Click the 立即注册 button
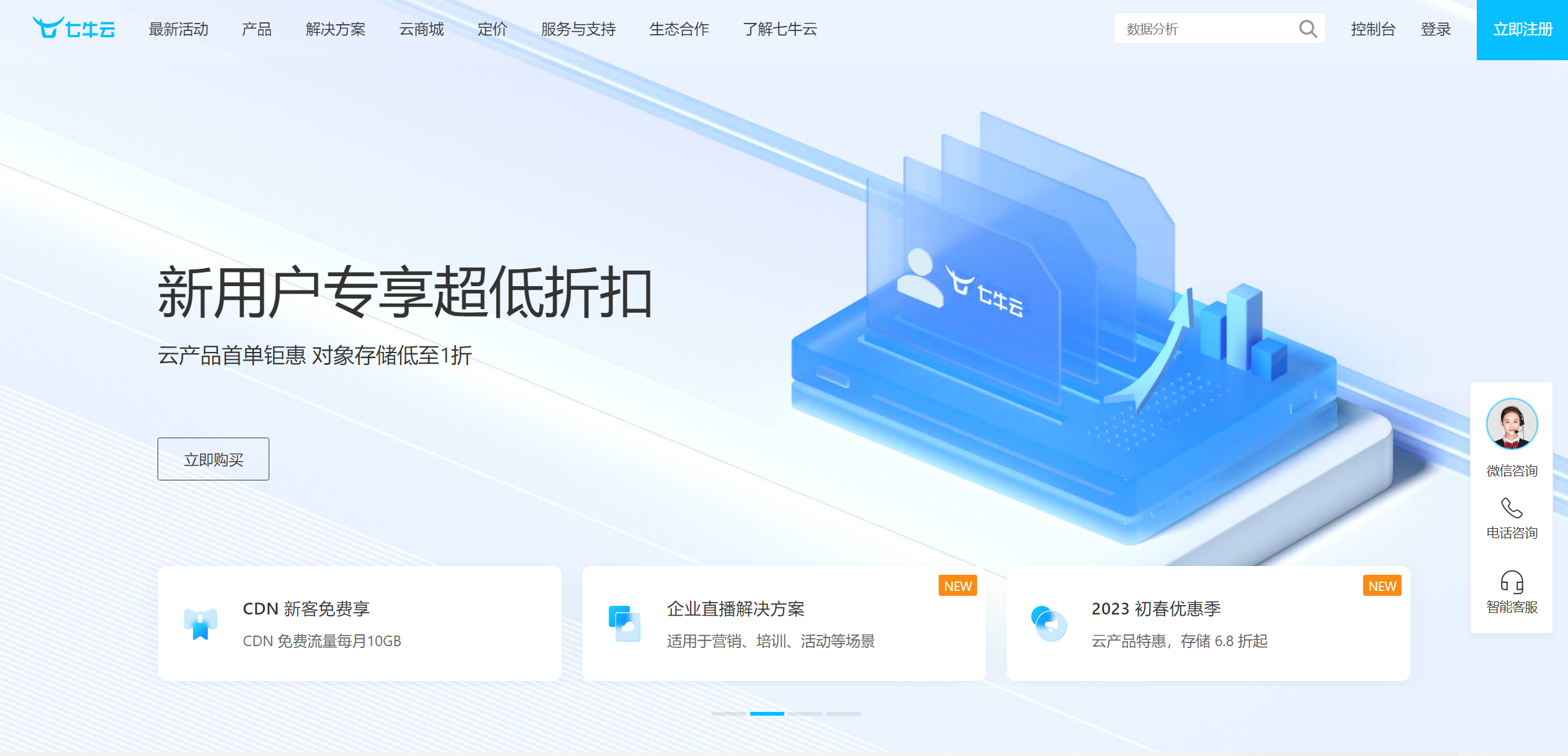This screenshot has height=756, width=1568. coord(1522,30)
